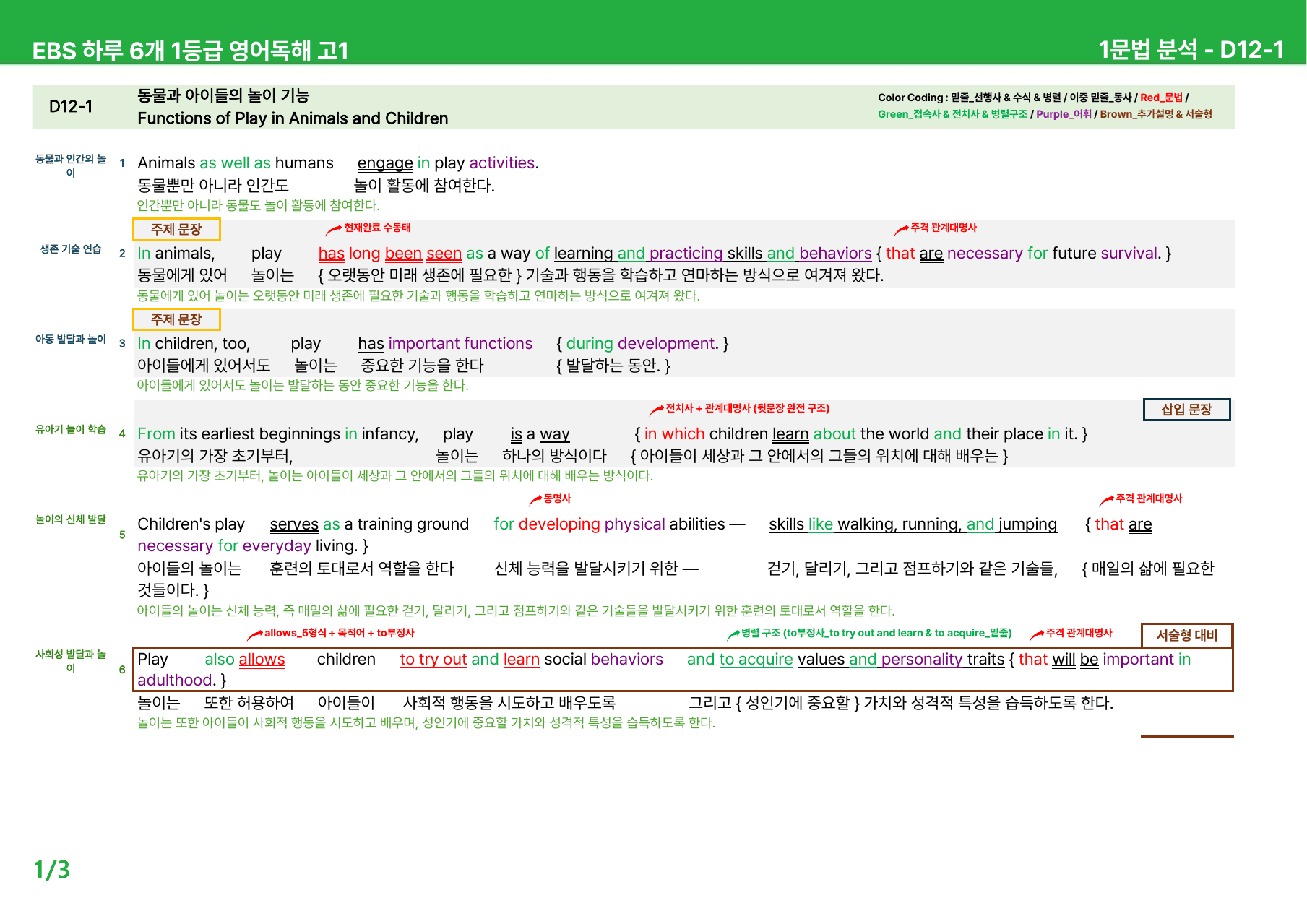Click the side label '아동 발달과 놀이'
Image resolution: width=1307 pixels, height=924 pixels.
pos(71,340)
